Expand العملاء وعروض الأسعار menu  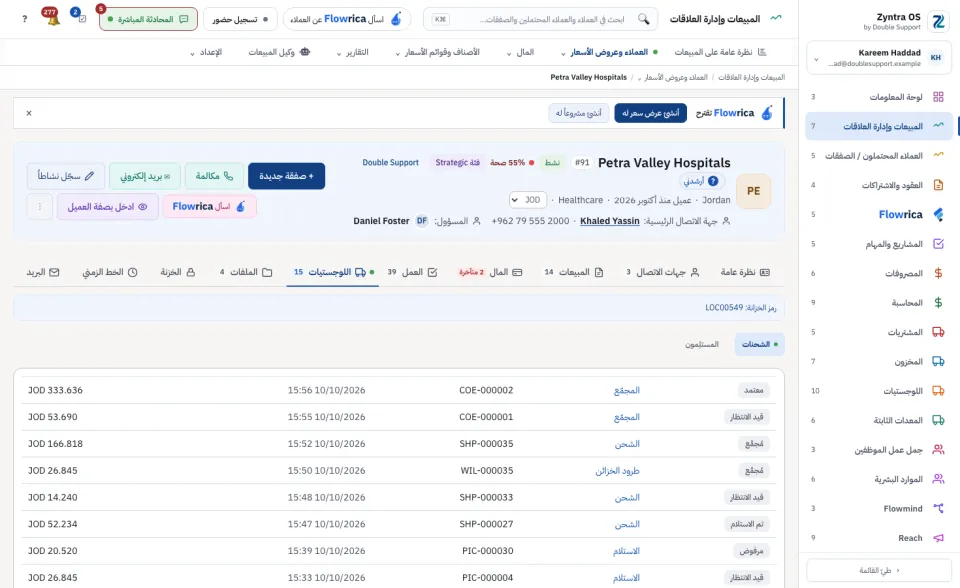click(608, 52)
